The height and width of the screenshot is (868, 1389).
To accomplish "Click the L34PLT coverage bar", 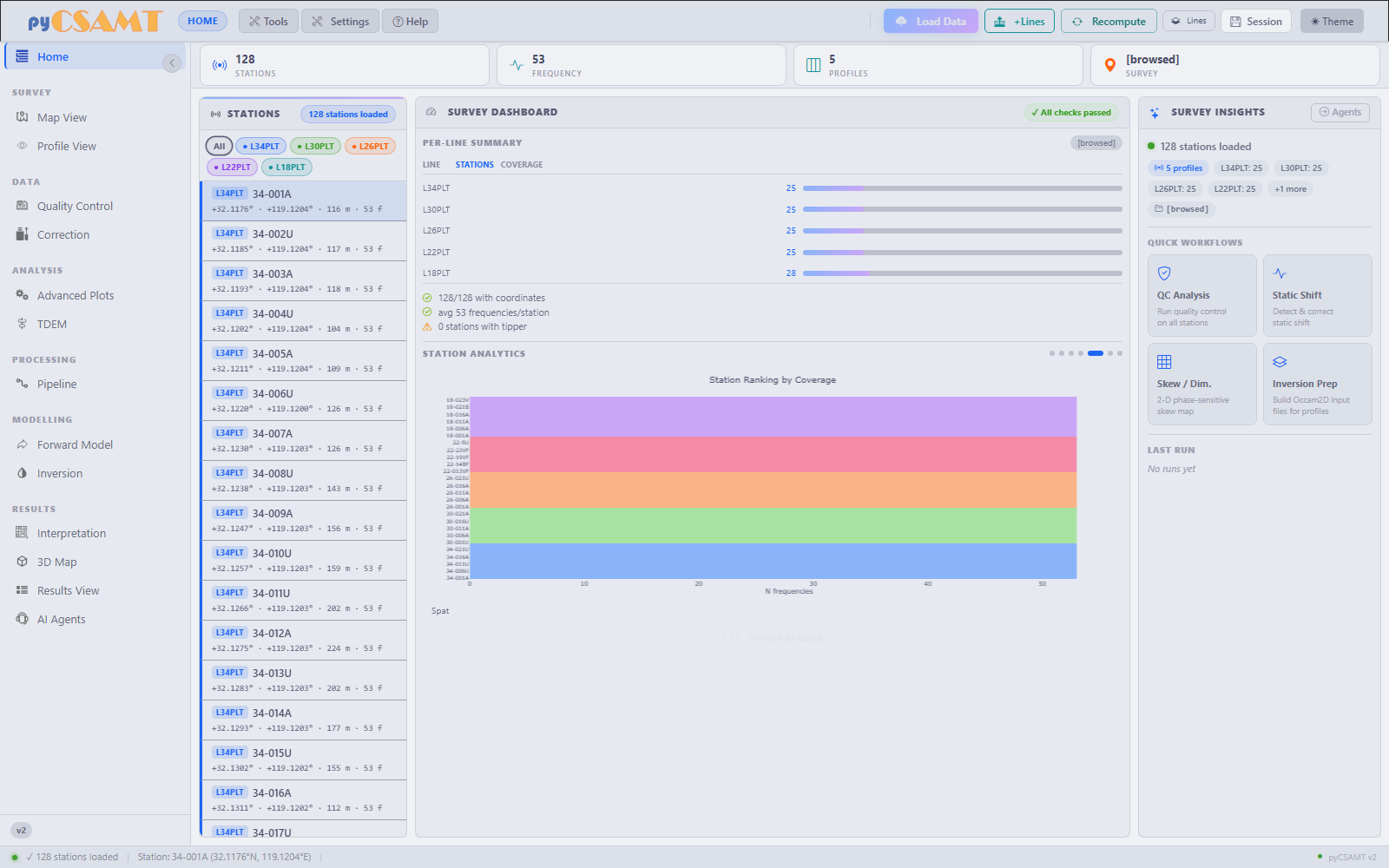I will tap(962, 187).
